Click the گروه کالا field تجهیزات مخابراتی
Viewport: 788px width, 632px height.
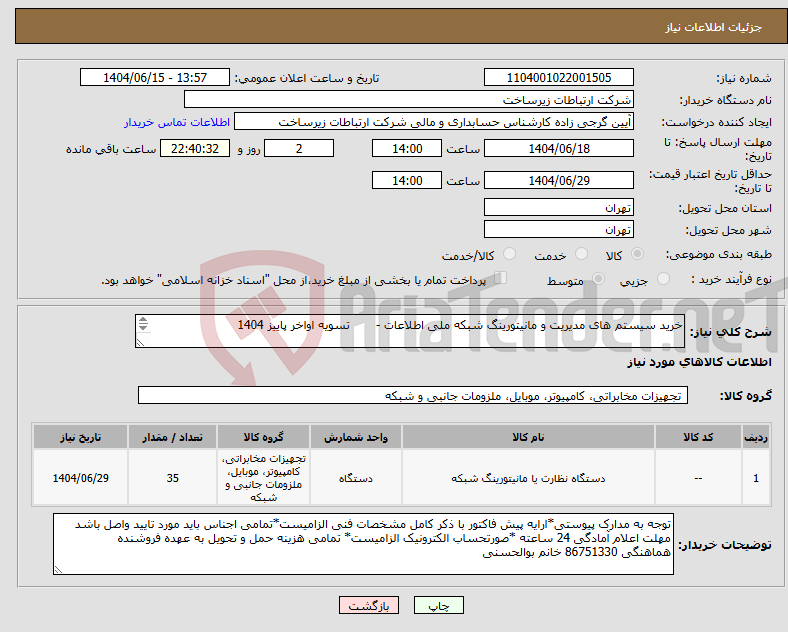(x=413, y=396)
